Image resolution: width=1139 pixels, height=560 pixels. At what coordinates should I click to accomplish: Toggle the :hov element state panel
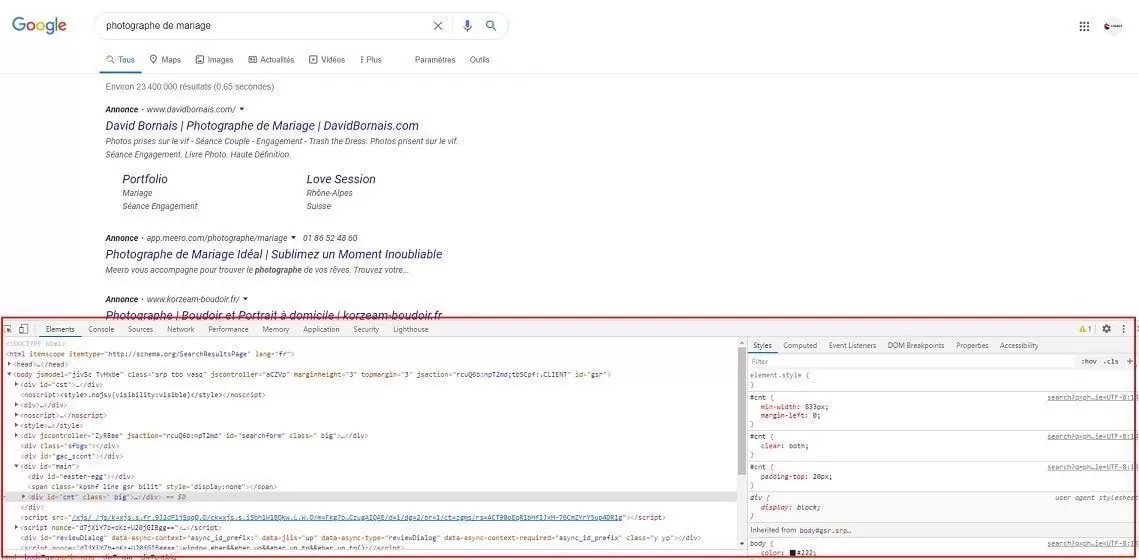coord(1088,361)
